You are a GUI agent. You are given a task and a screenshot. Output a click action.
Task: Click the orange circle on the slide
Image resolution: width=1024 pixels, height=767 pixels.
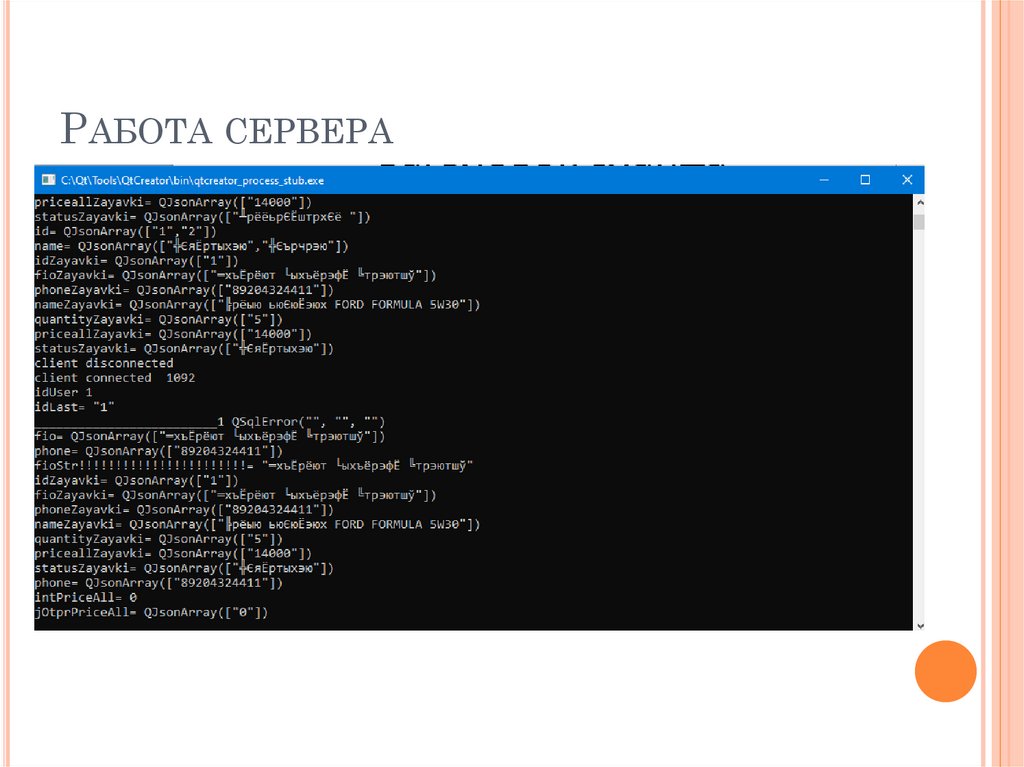(945, 670)
